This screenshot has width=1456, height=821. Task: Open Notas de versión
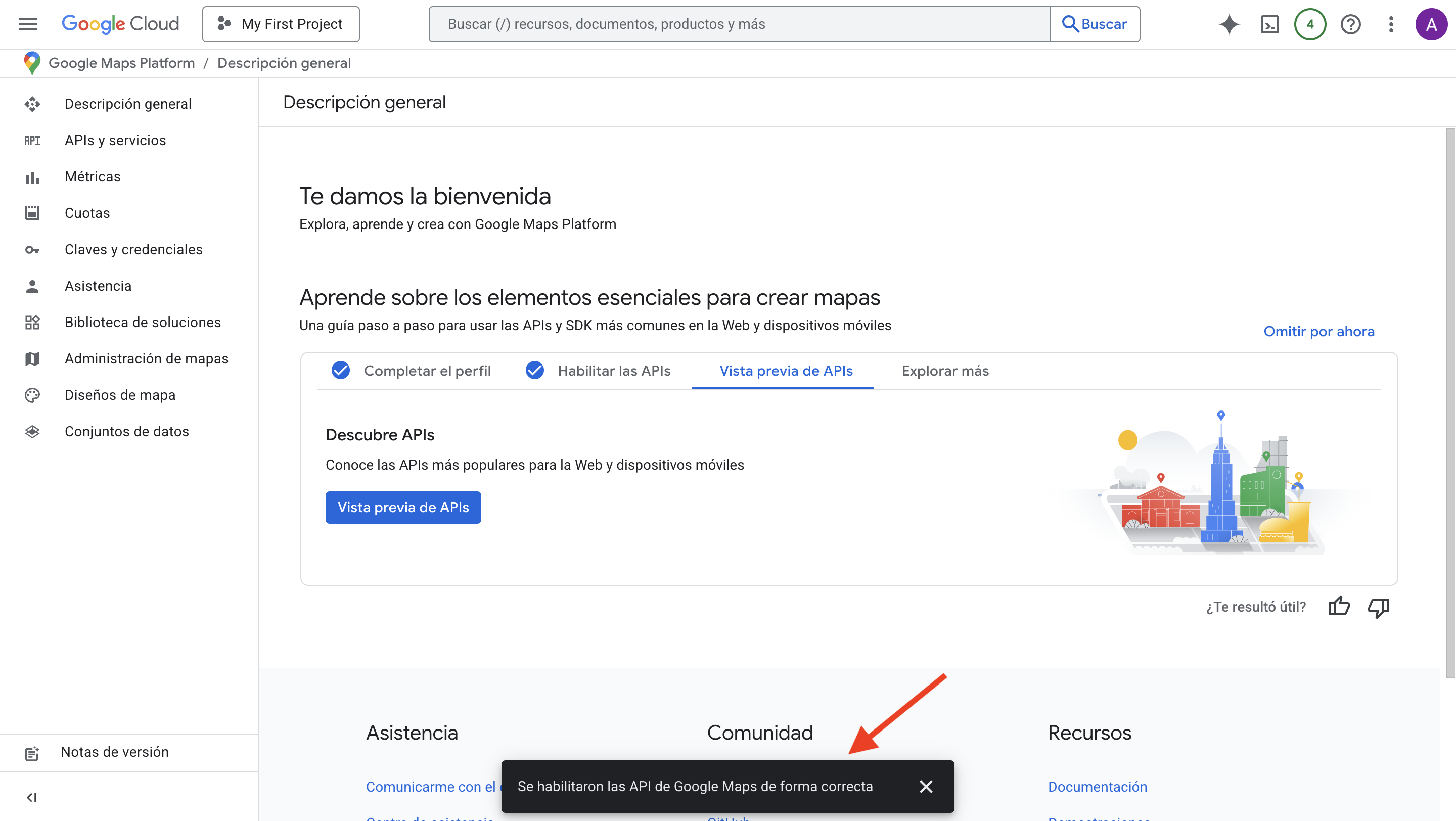114,752
